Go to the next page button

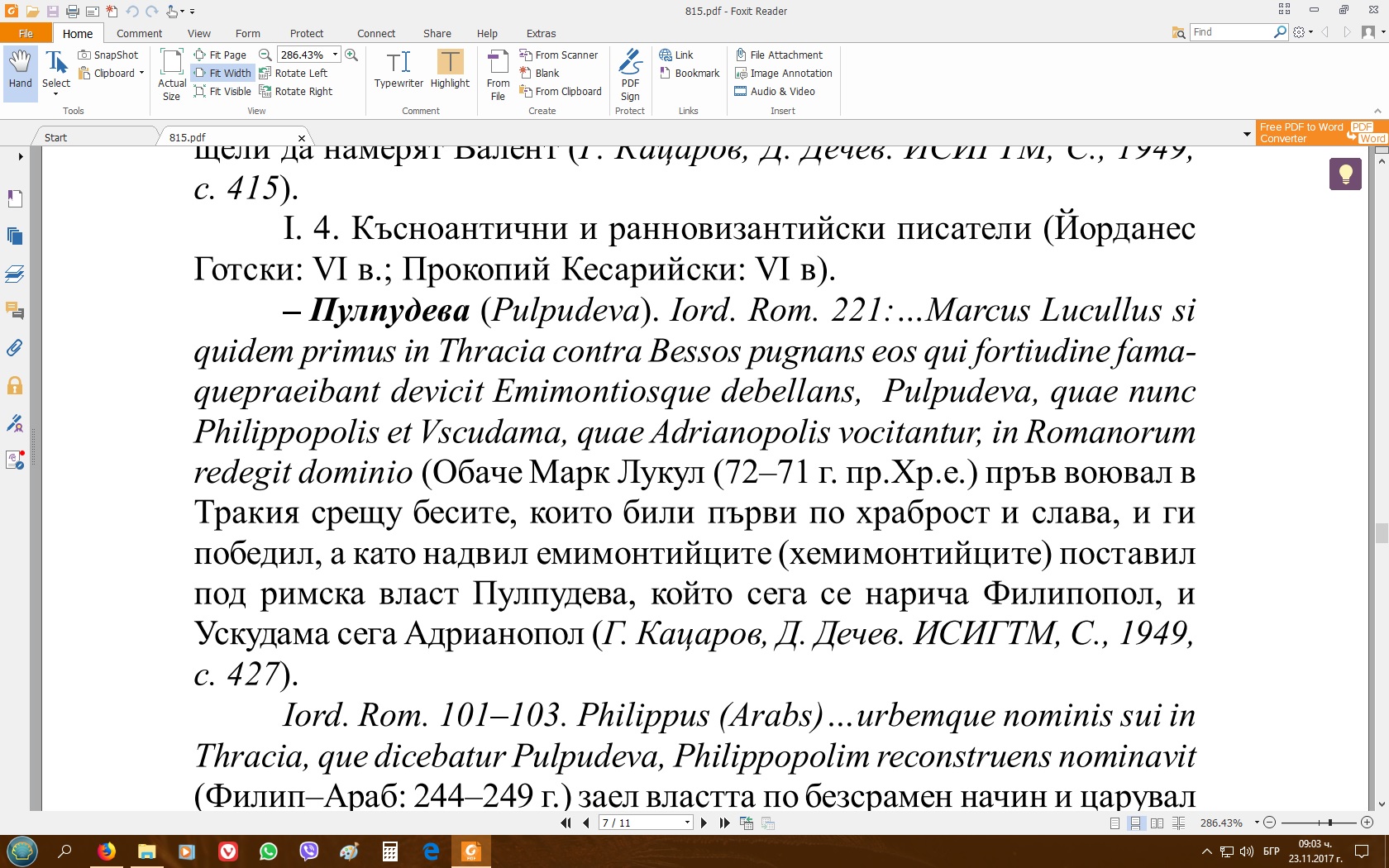704,823
